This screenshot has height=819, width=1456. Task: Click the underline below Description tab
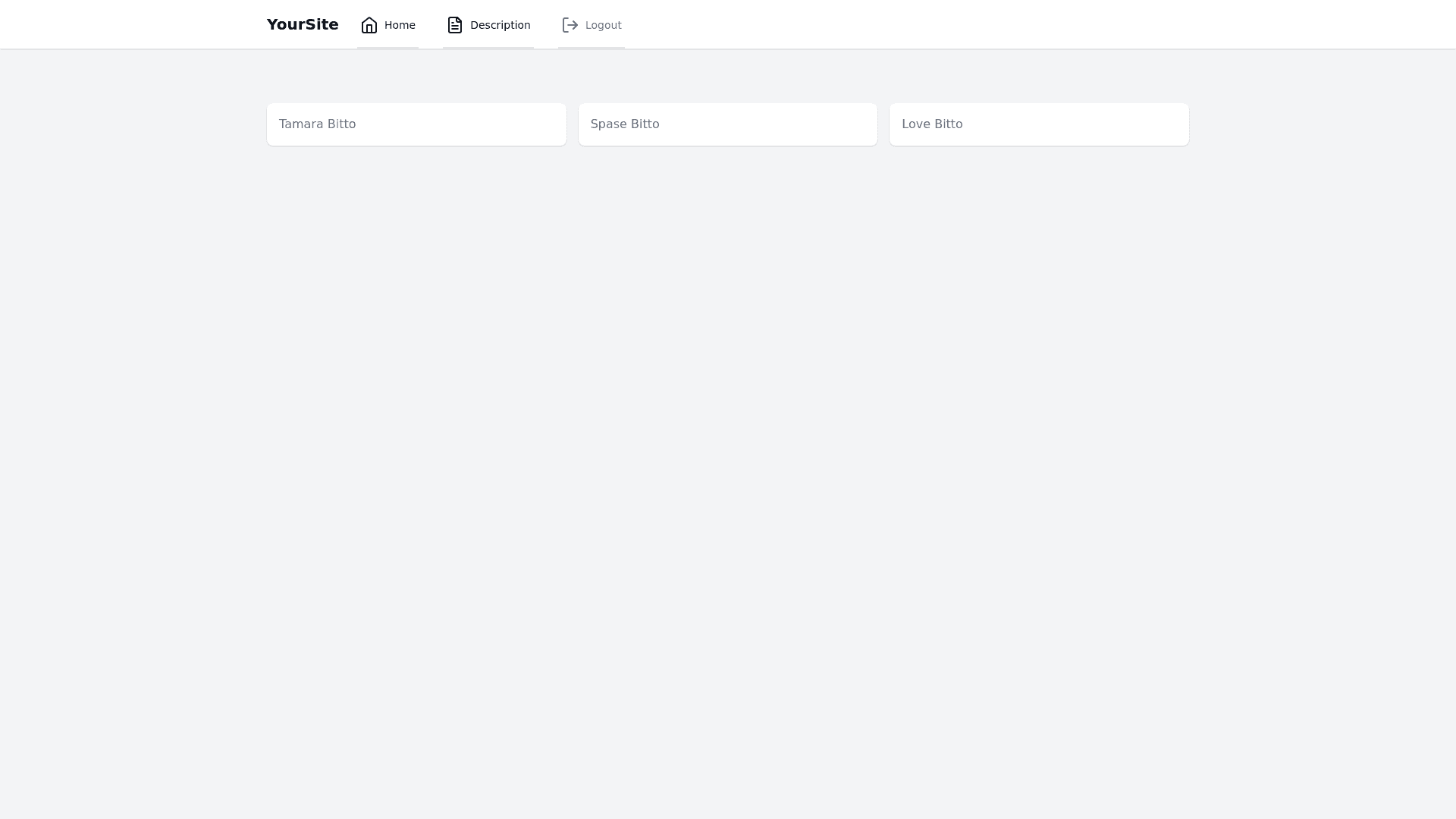pos(488,48)
